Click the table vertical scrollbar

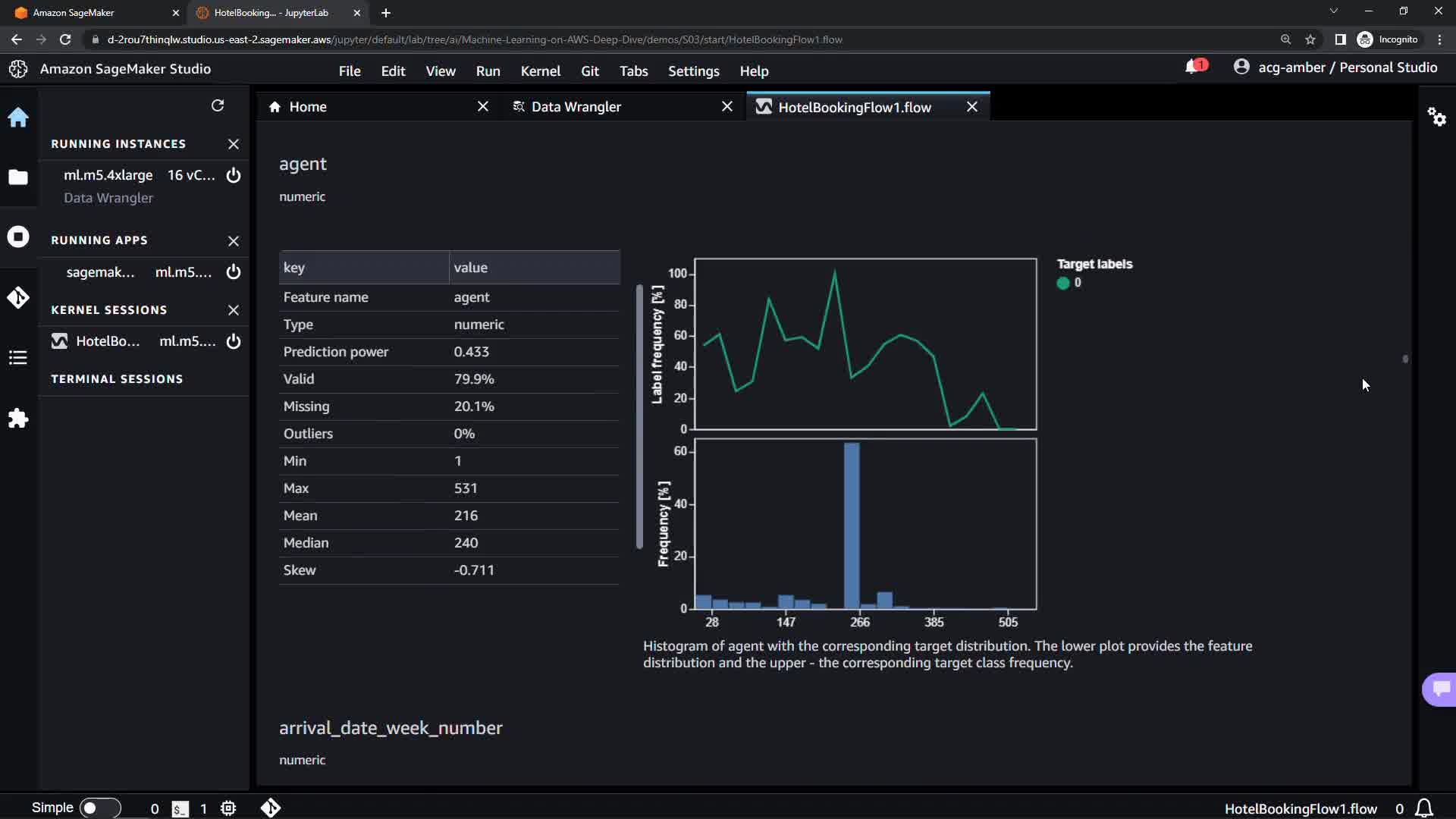(x=639, y=417)
